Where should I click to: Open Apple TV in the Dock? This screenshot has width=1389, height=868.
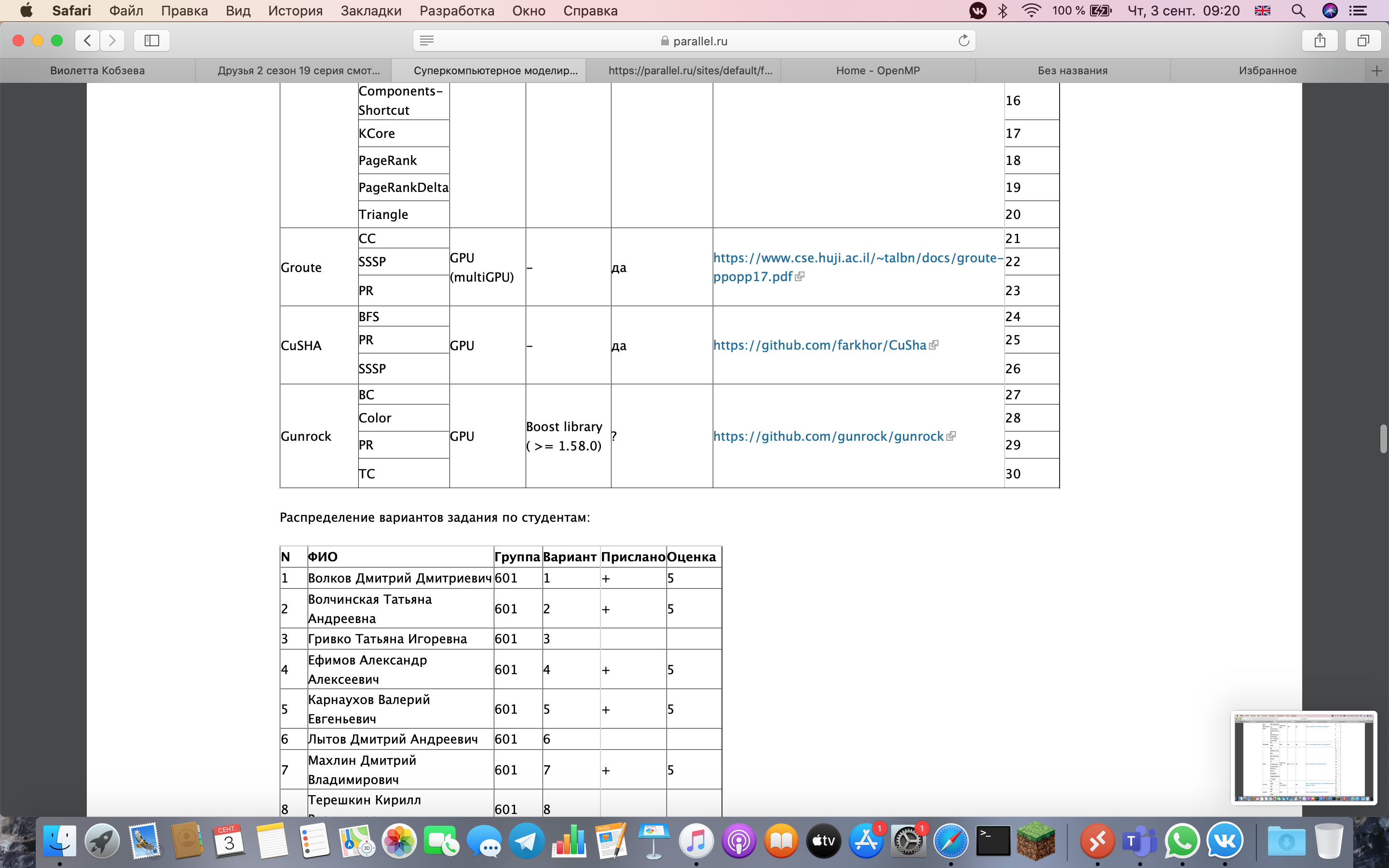click(x=824, y=841)
